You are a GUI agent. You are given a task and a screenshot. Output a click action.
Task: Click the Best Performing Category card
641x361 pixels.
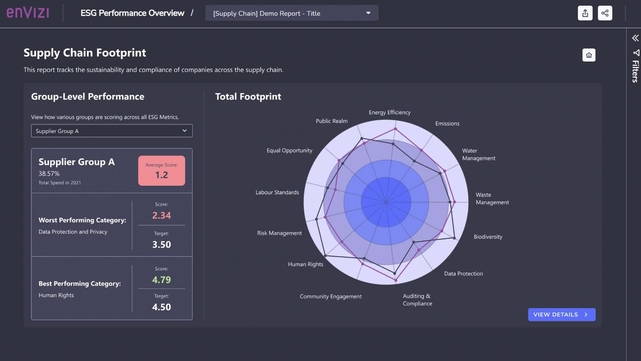[x=112, y=288]
